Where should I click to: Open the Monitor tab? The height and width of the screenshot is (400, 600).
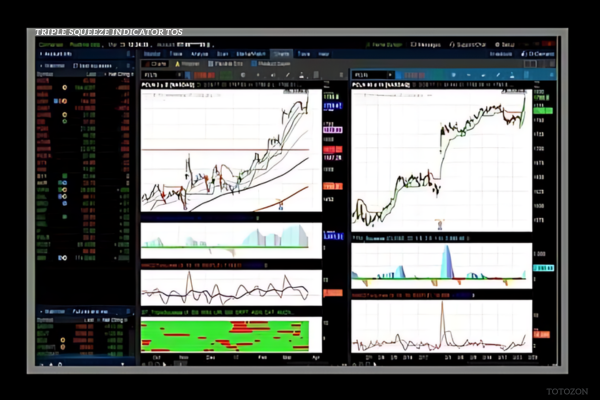tap(153, 54)
